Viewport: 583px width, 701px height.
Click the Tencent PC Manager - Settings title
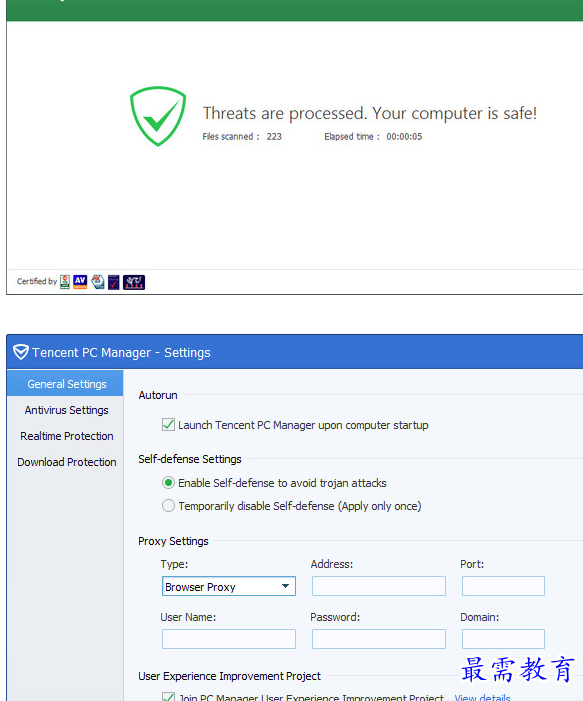click(x=121, y=353)
